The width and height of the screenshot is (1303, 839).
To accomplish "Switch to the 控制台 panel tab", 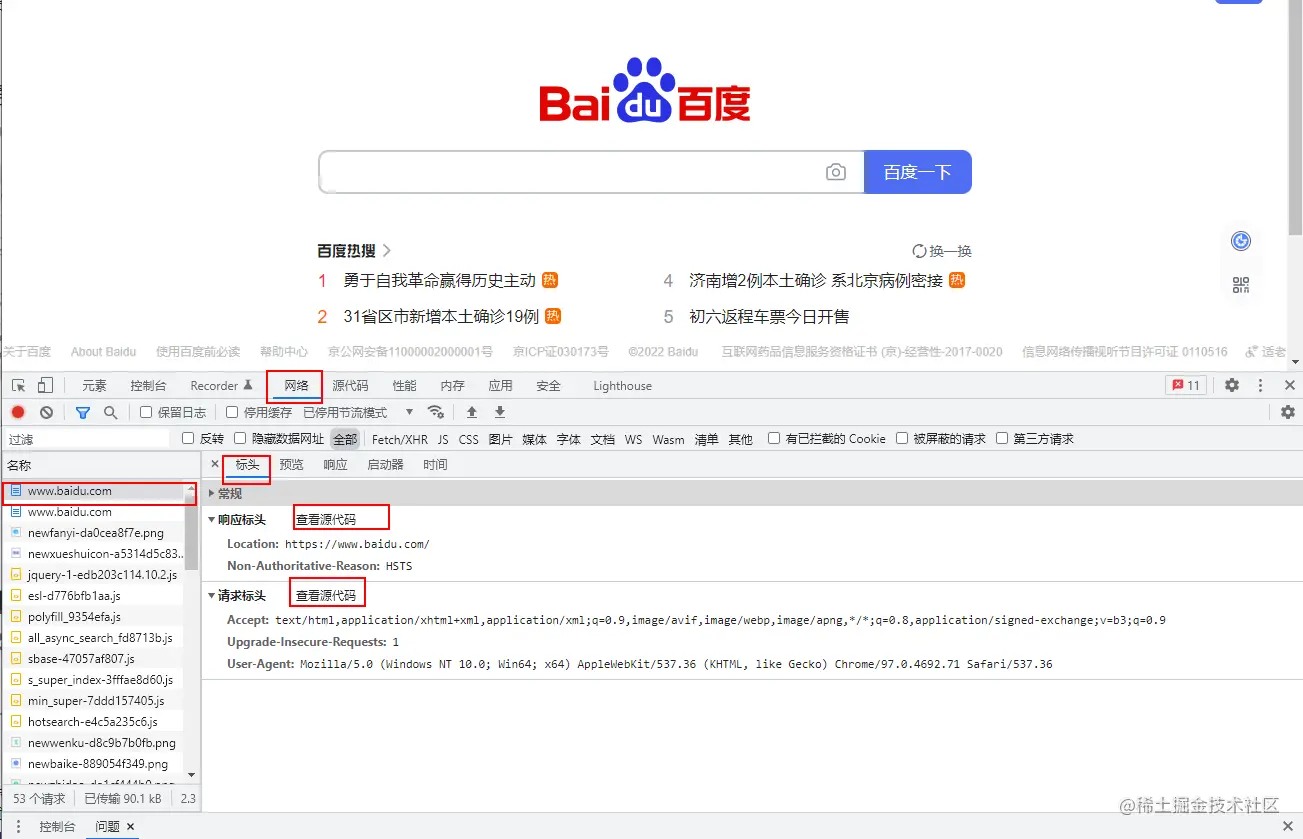I will tap(148, 385).
